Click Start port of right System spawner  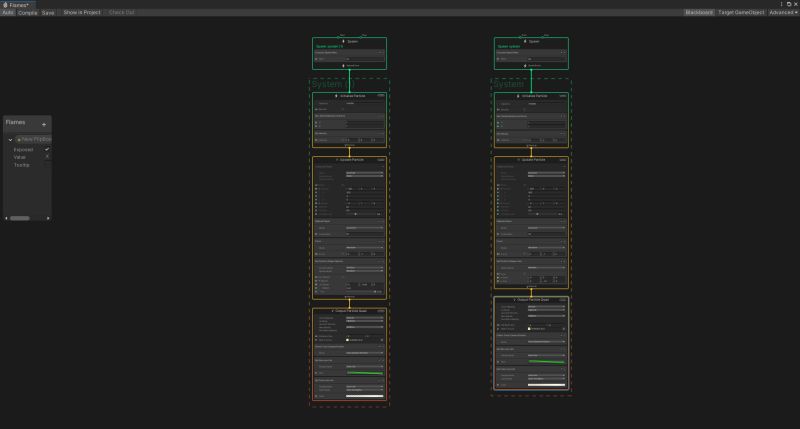click(x=520, y=37)
